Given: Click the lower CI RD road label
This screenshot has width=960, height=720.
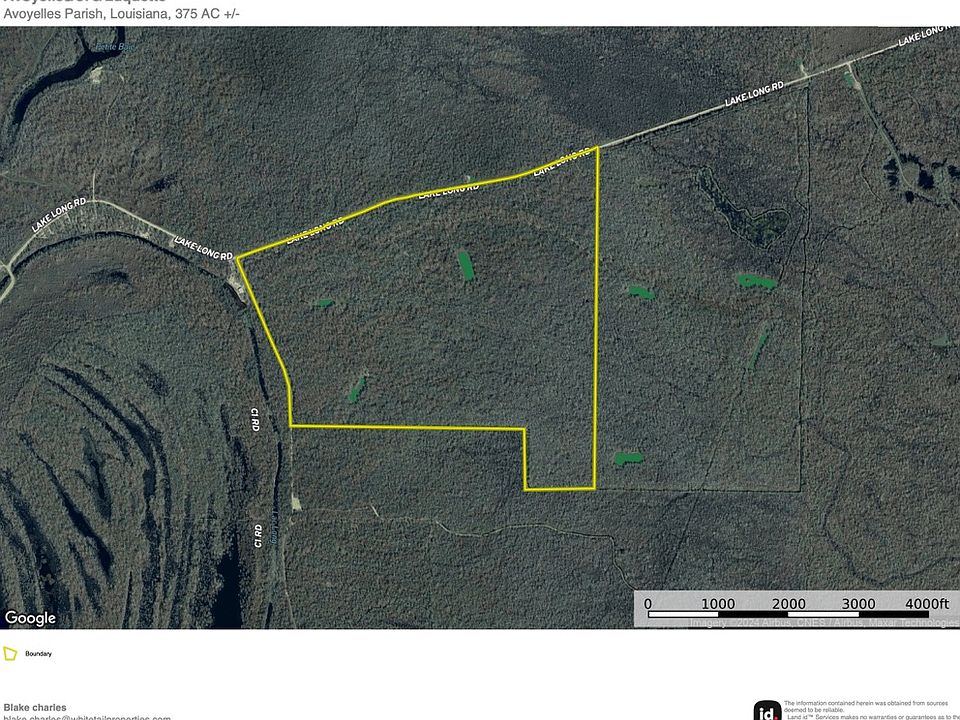Looking at the screenshot, I should [257, 535].
